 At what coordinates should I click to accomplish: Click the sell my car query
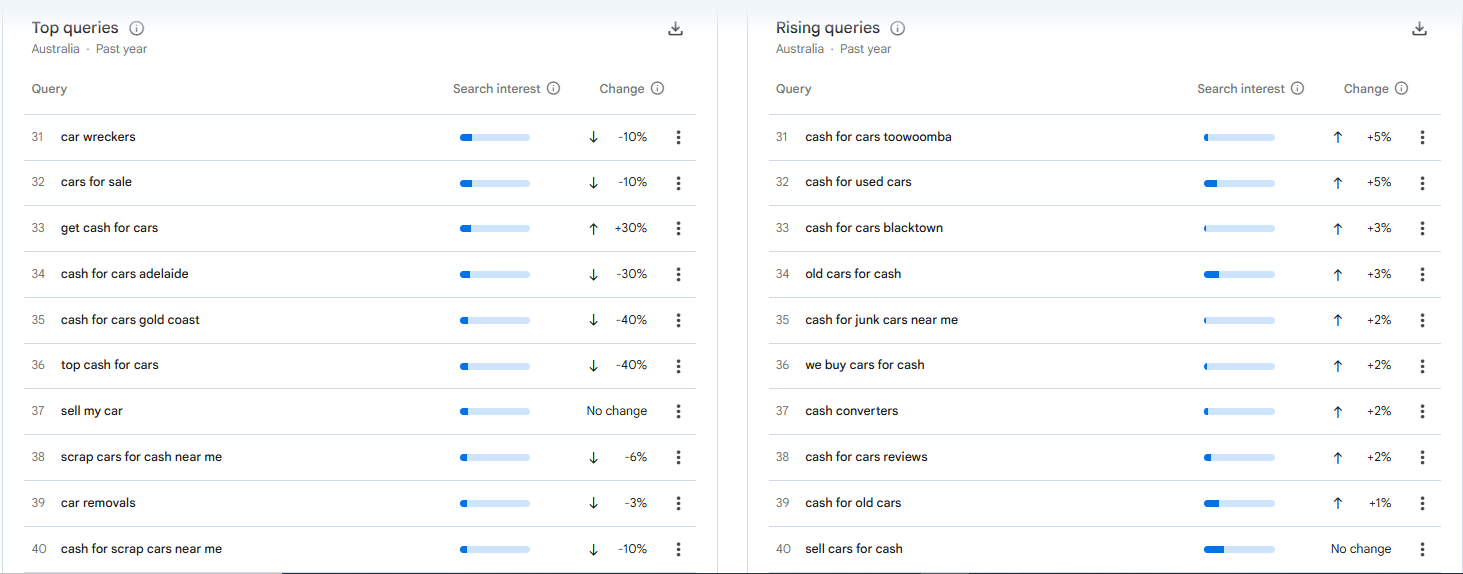(x=92, y=411)
